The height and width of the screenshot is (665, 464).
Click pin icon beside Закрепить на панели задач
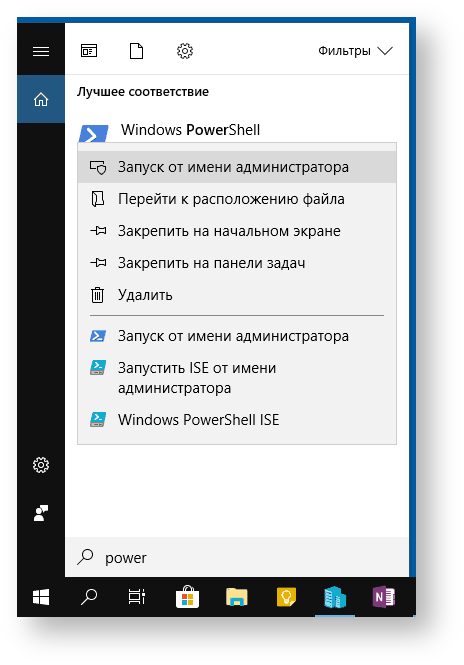98,263
